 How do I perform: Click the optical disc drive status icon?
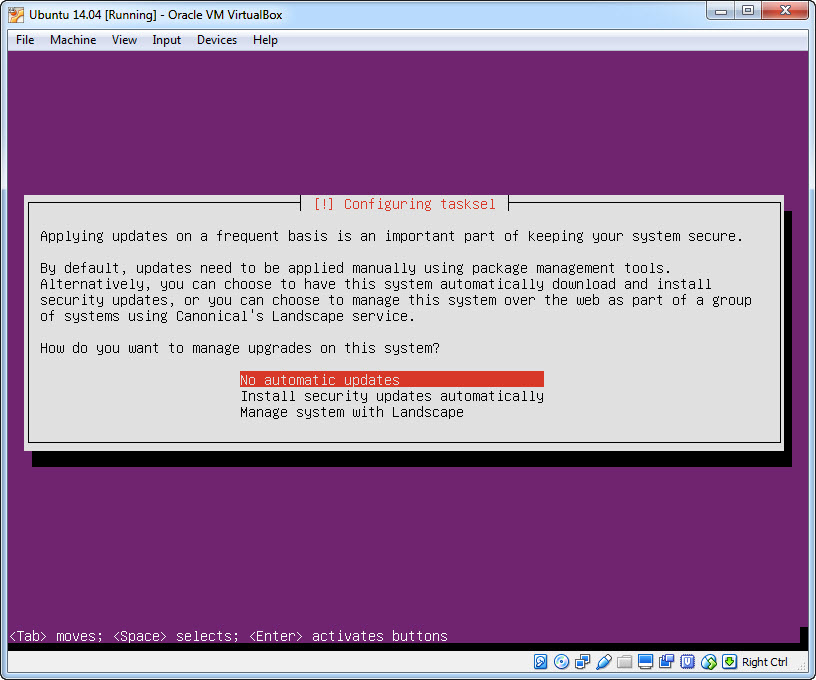tap(562, 662)
